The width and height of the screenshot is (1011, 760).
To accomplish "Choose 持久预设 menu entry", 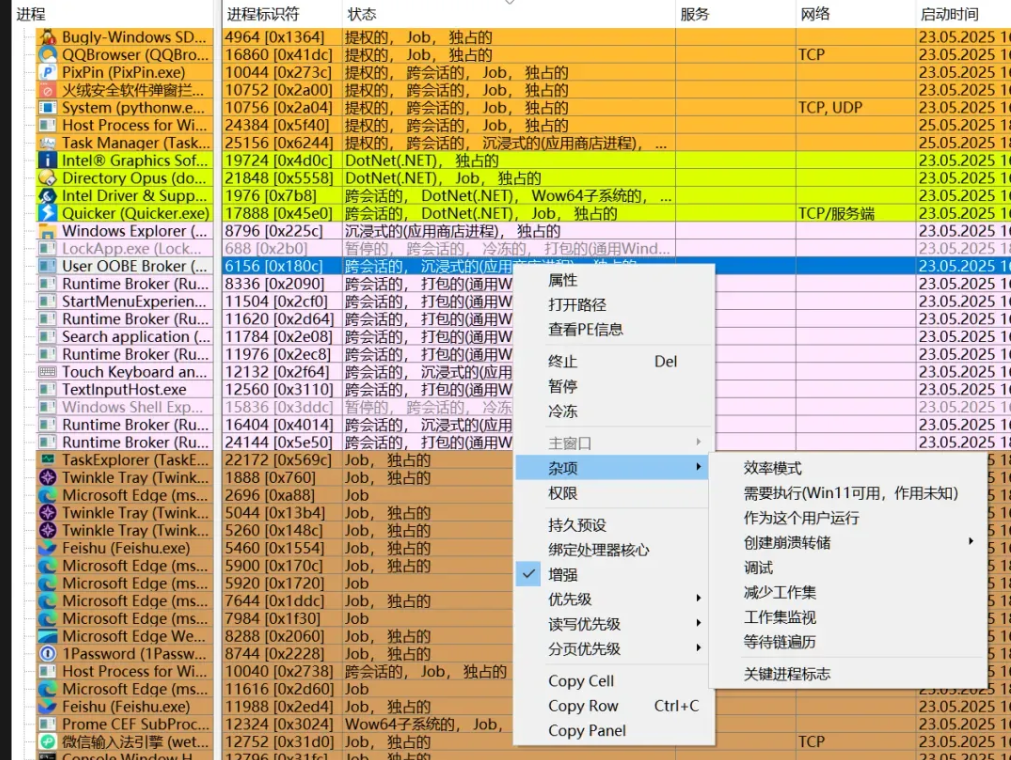I will (613, 525).
